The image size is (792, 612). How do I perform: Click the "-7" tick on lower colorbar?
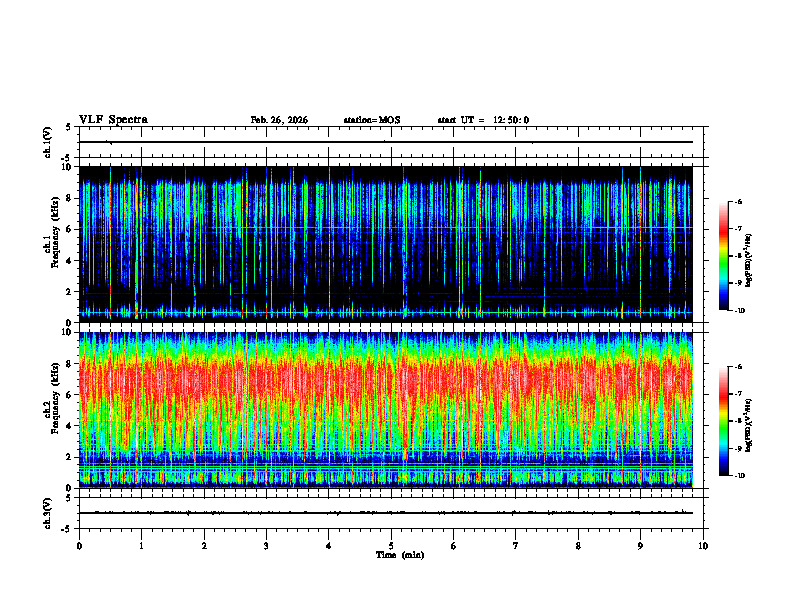[739, 394]
